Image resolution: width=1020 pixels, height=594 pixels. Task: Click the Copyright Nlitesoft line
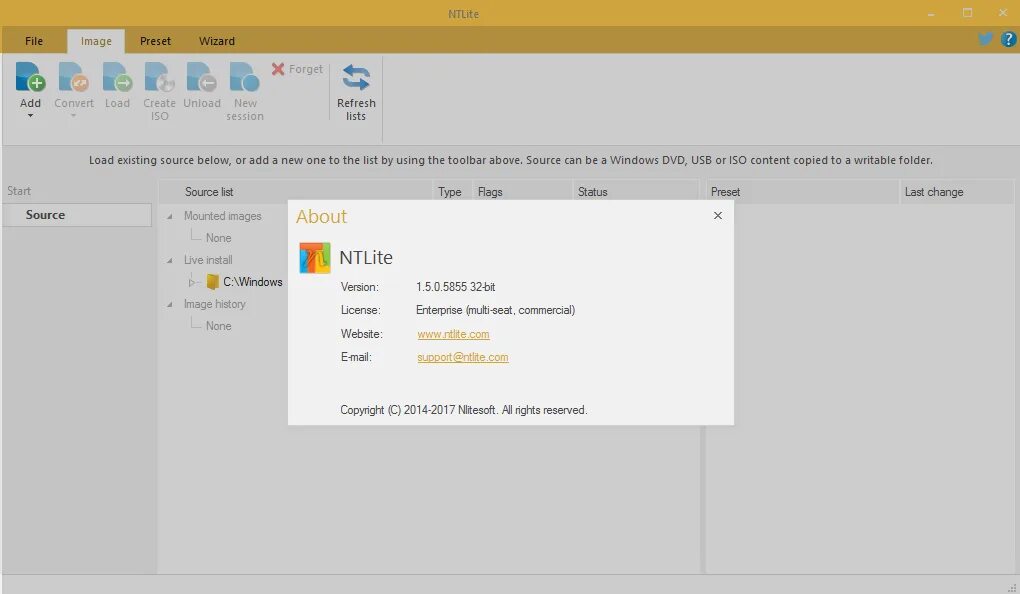463,410
